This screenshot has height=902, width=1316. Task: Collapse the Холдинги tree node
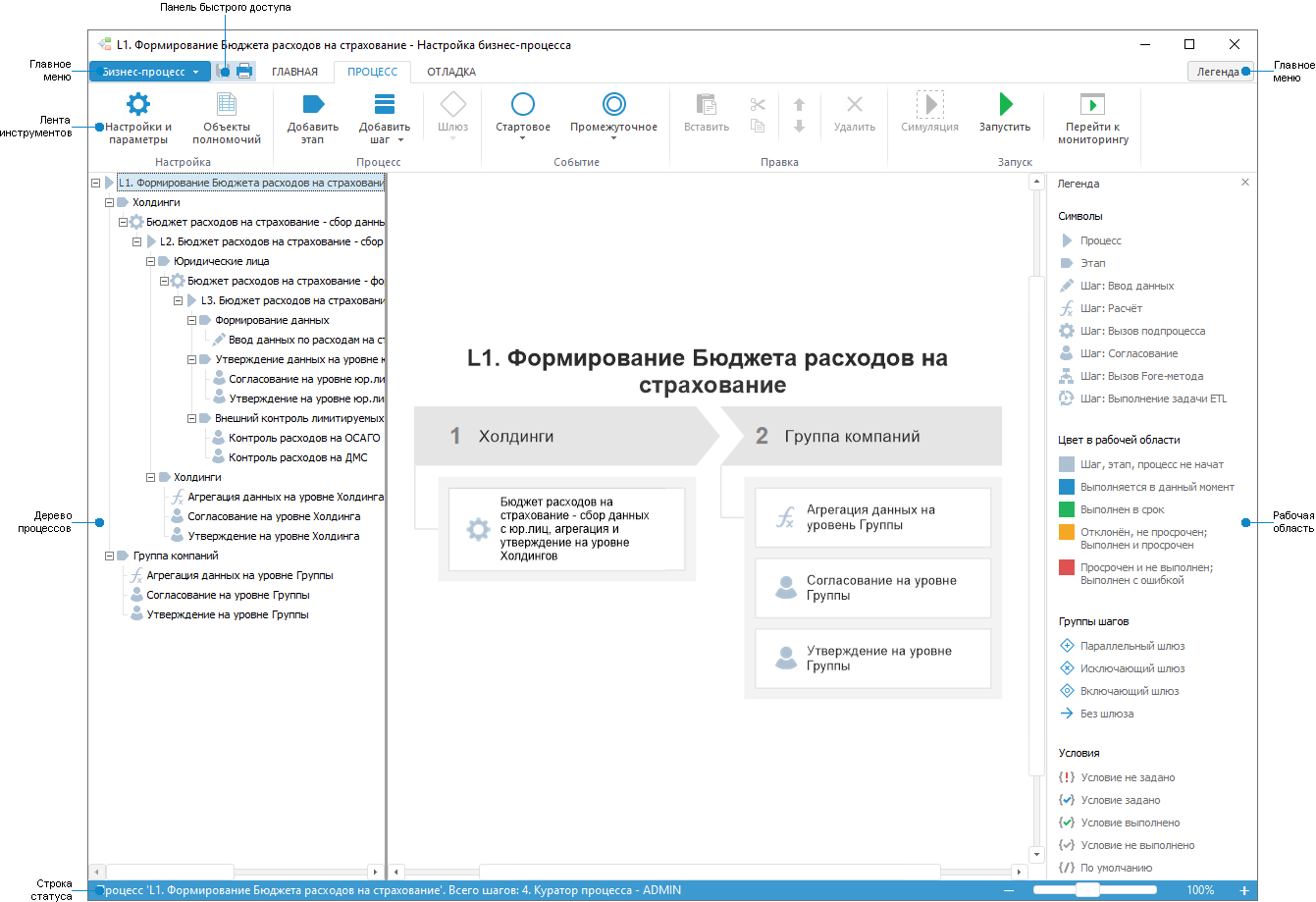108,202
